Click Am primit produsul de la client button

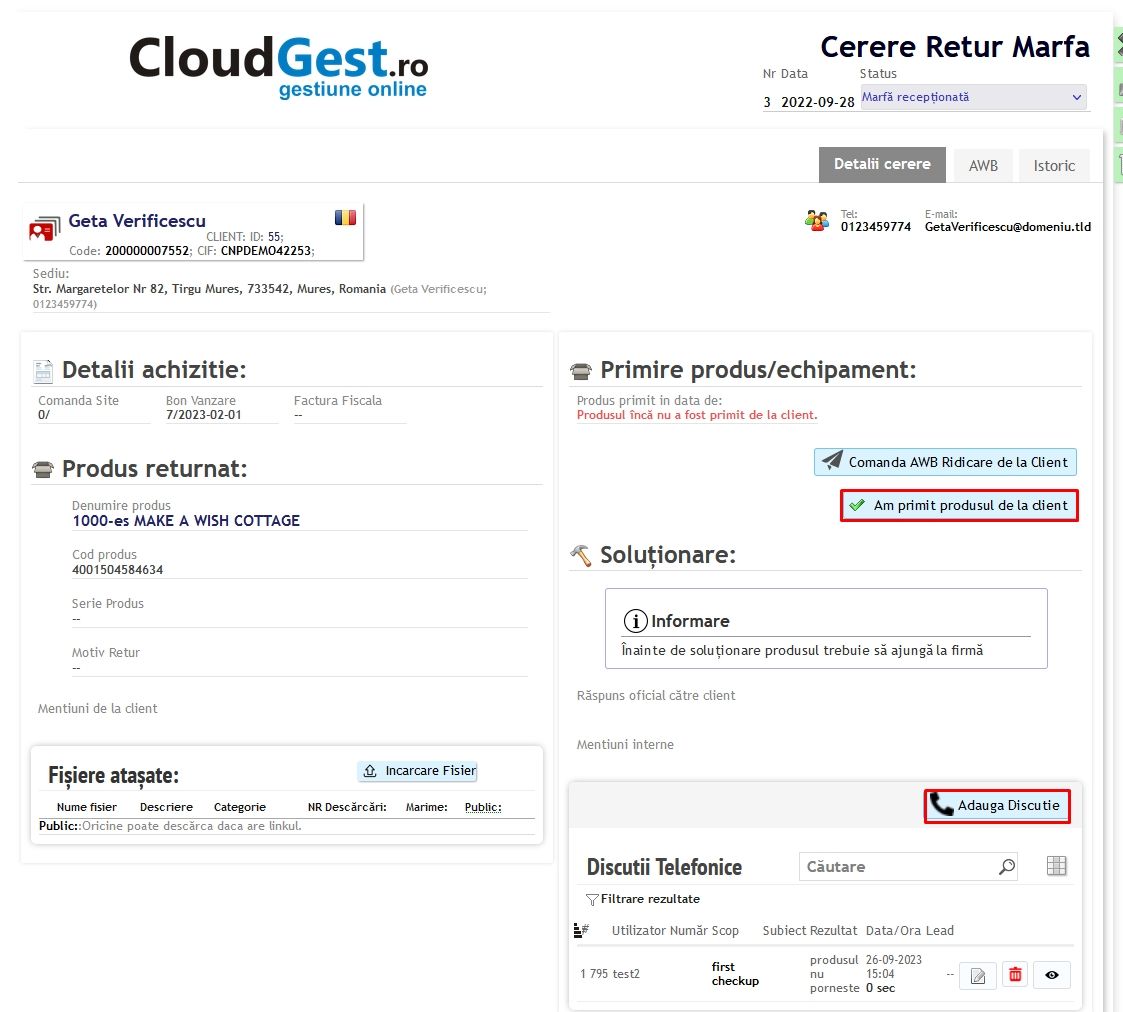(x=959, y=506)
